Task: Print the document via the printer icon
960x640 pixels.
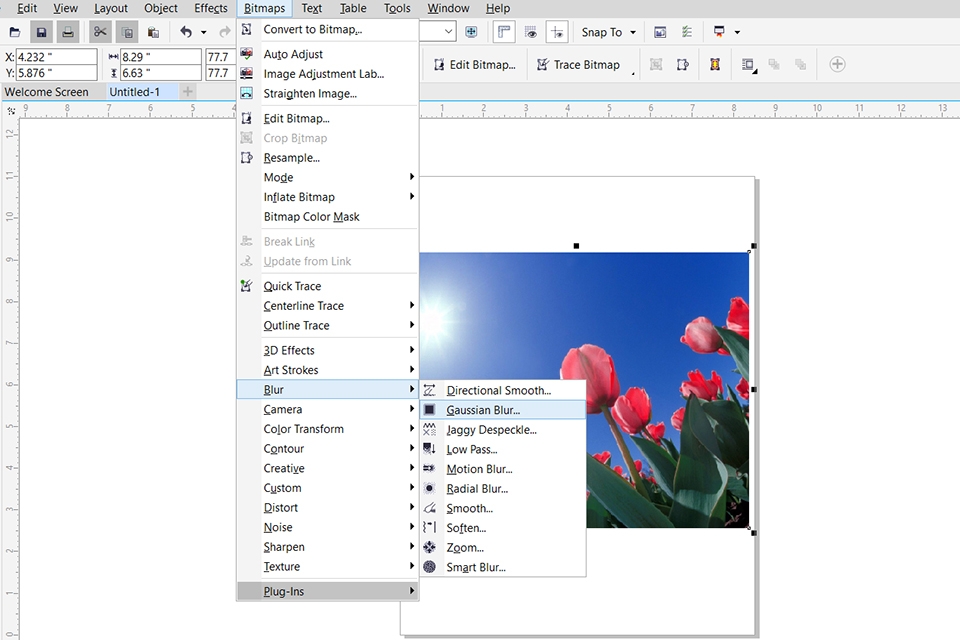Action: tap(68, 31)
